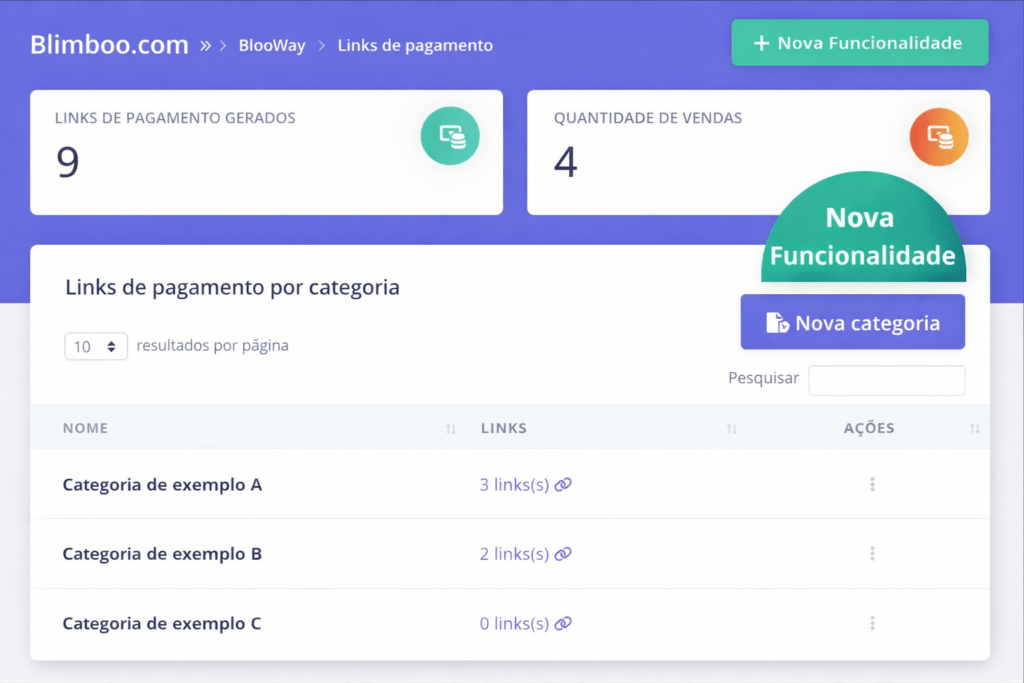Screen dimensions: 1024x683
Task: Open actions menu for Categoria de exemplo B
Action: (872, 554)
